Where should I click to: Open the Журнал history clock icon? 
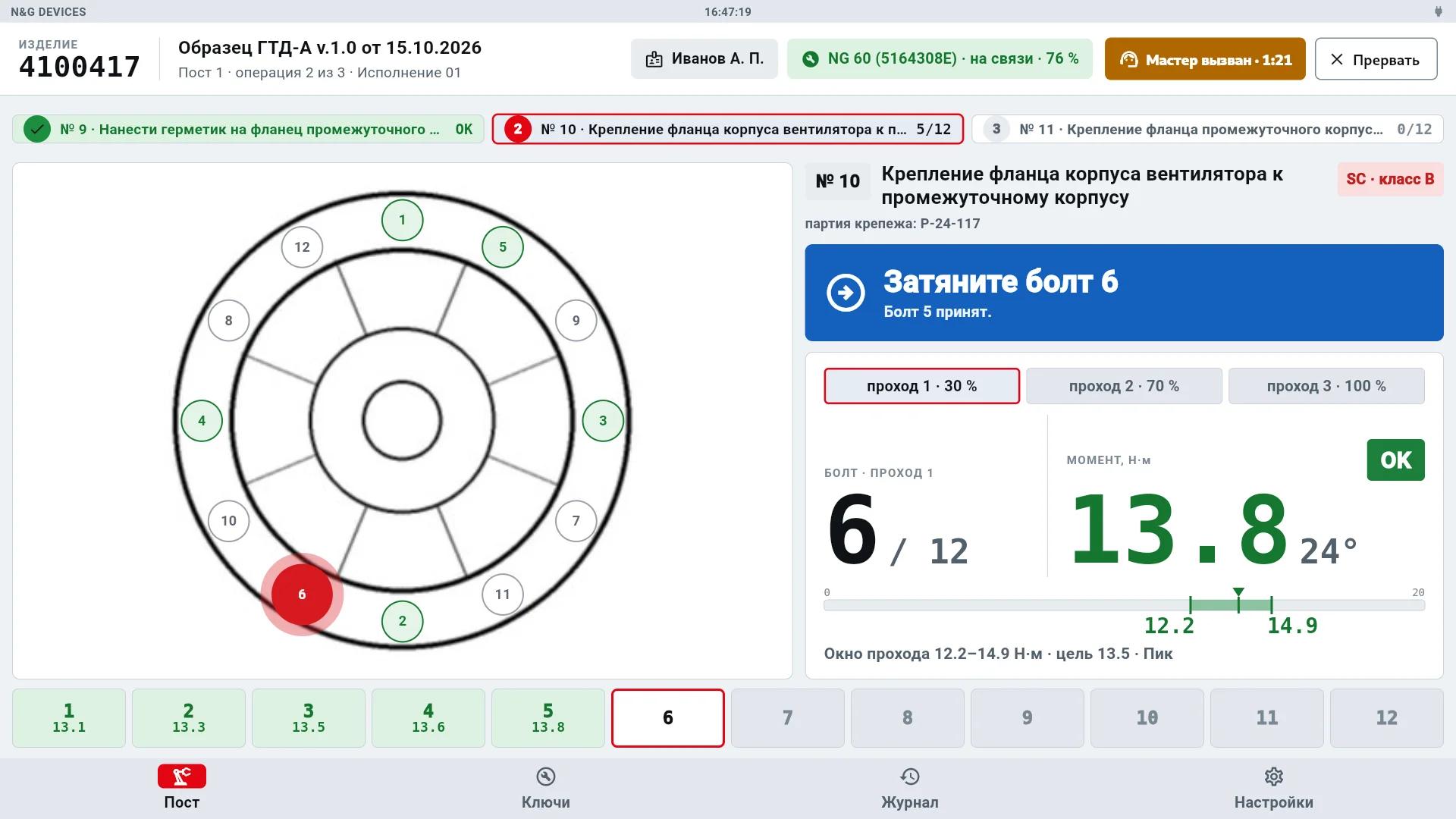click(910, 777)
